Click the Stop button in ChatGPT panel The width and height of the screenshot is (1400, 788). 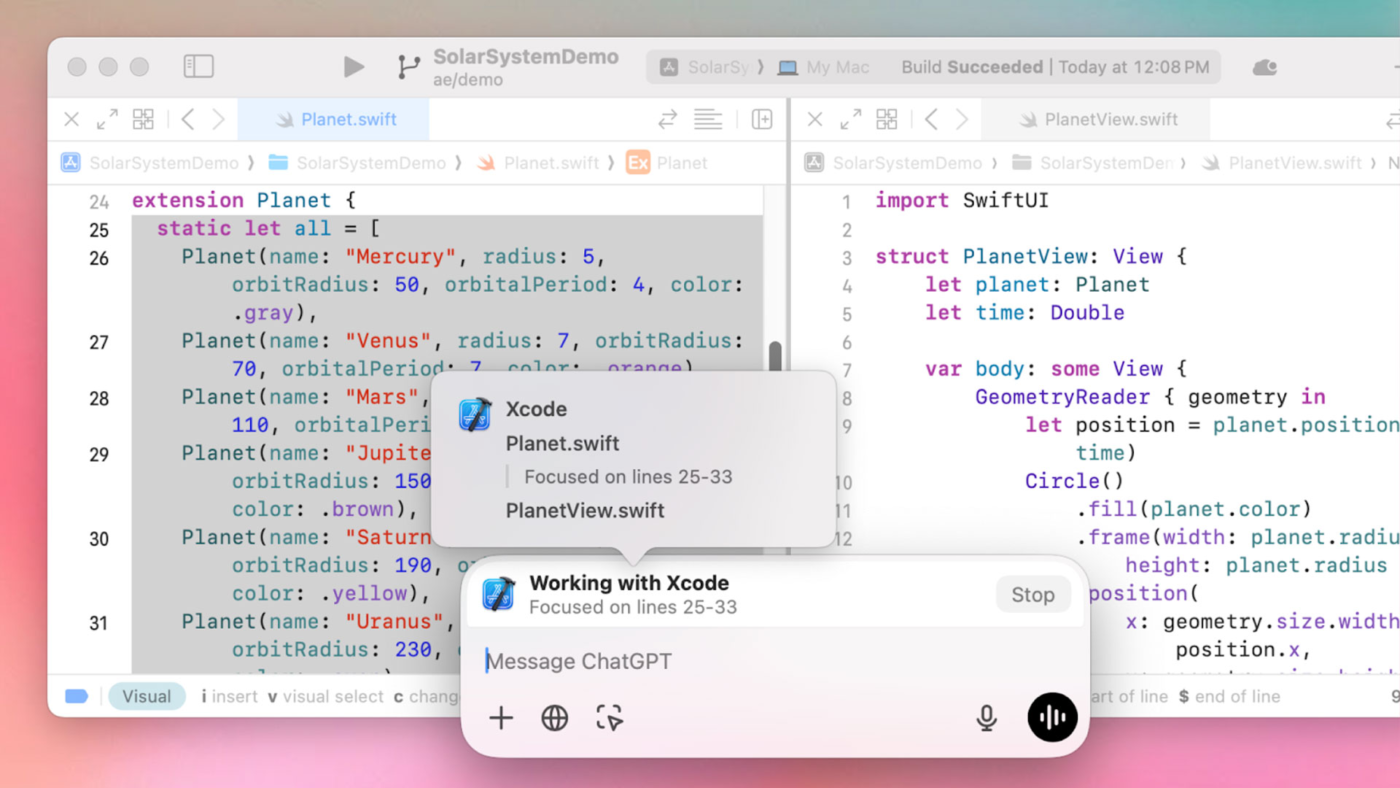click(1032, 595)
